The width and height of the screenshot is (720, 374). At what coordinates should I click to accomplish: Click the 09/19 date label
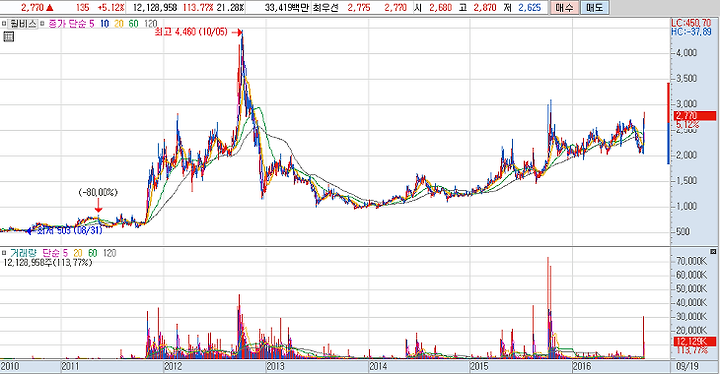coord(687,366)
